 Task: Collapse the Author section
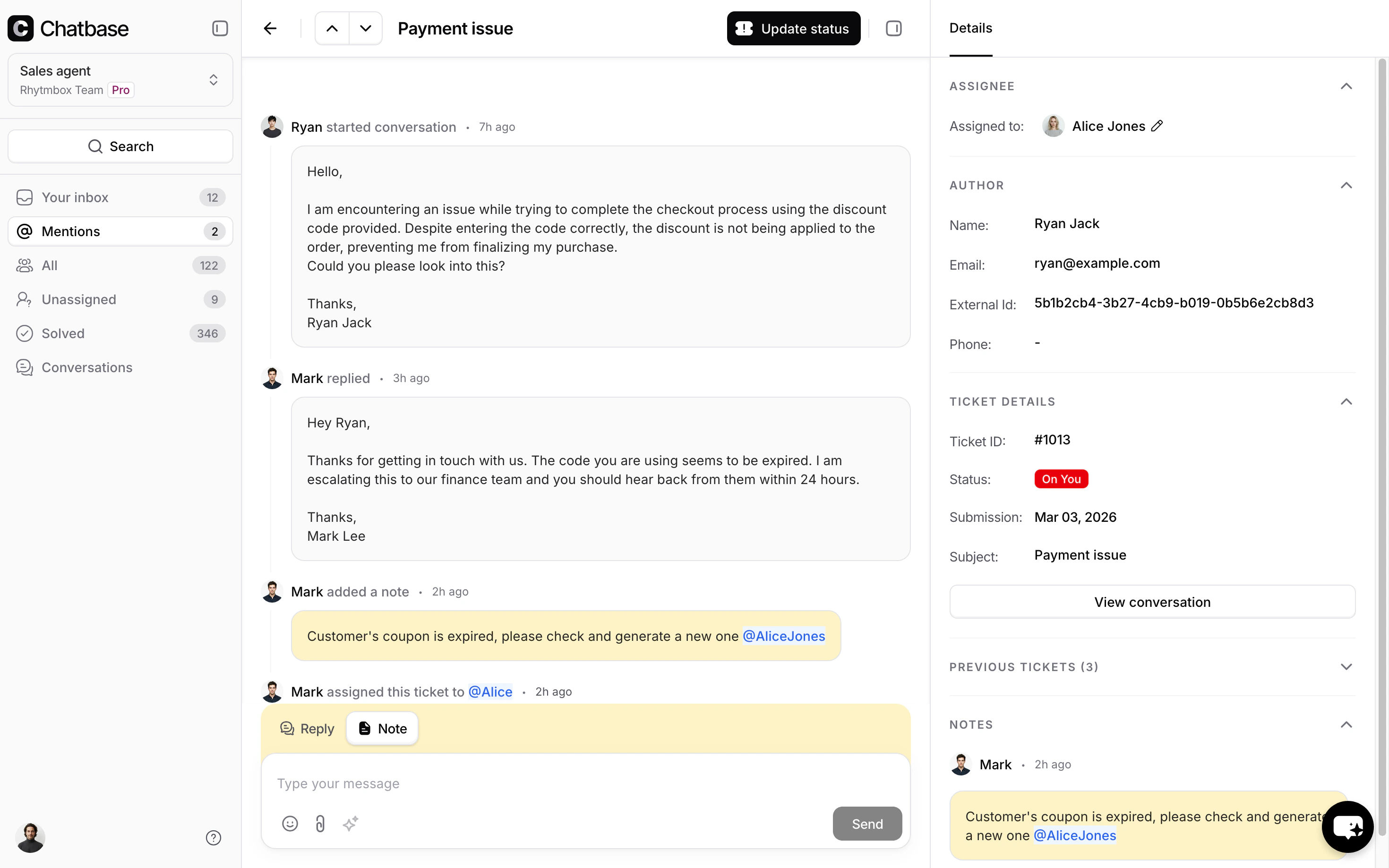[x=1346, y=185]
